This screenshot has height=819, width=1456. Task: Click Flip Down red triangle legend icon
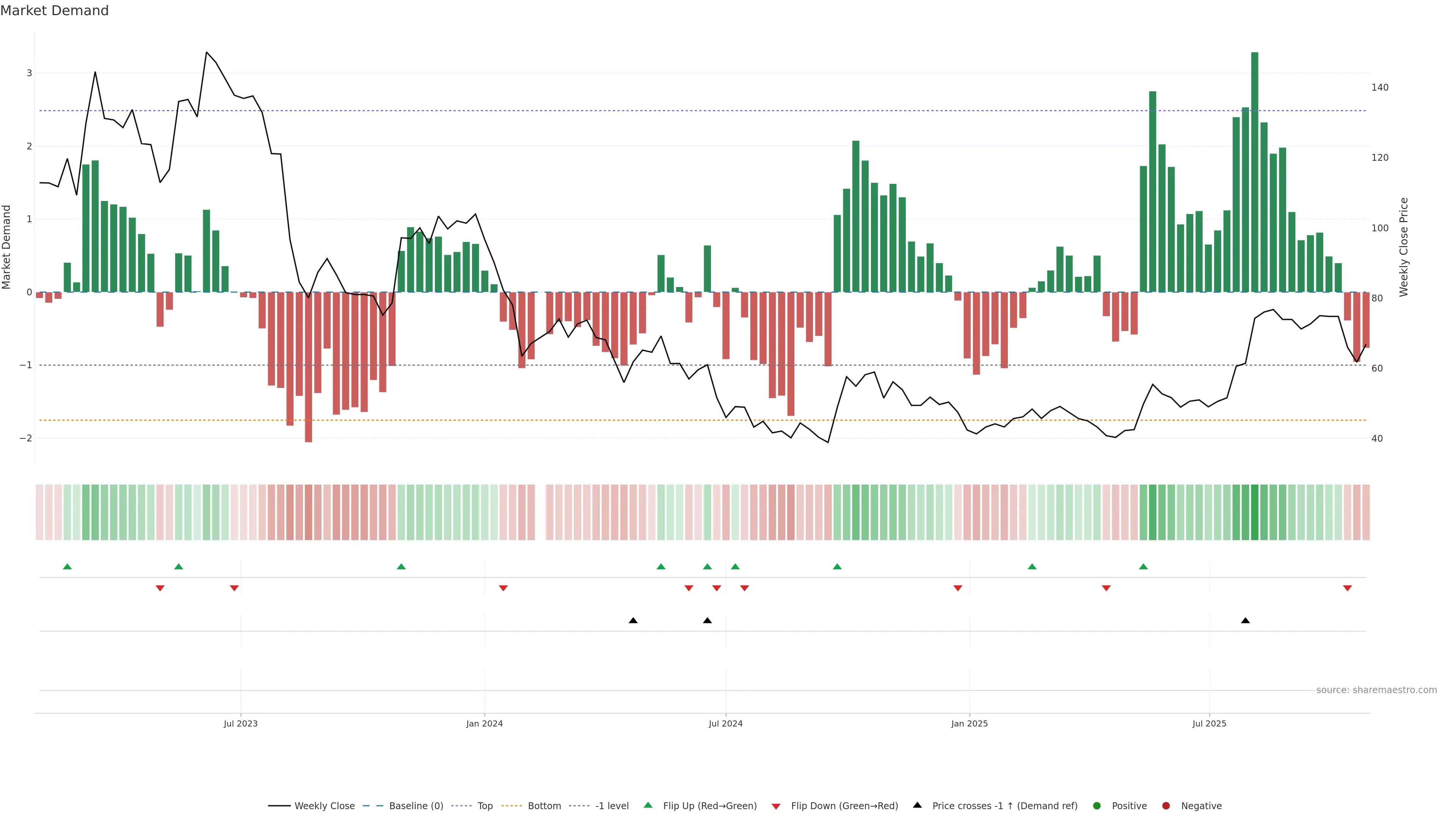coord(776,806)
